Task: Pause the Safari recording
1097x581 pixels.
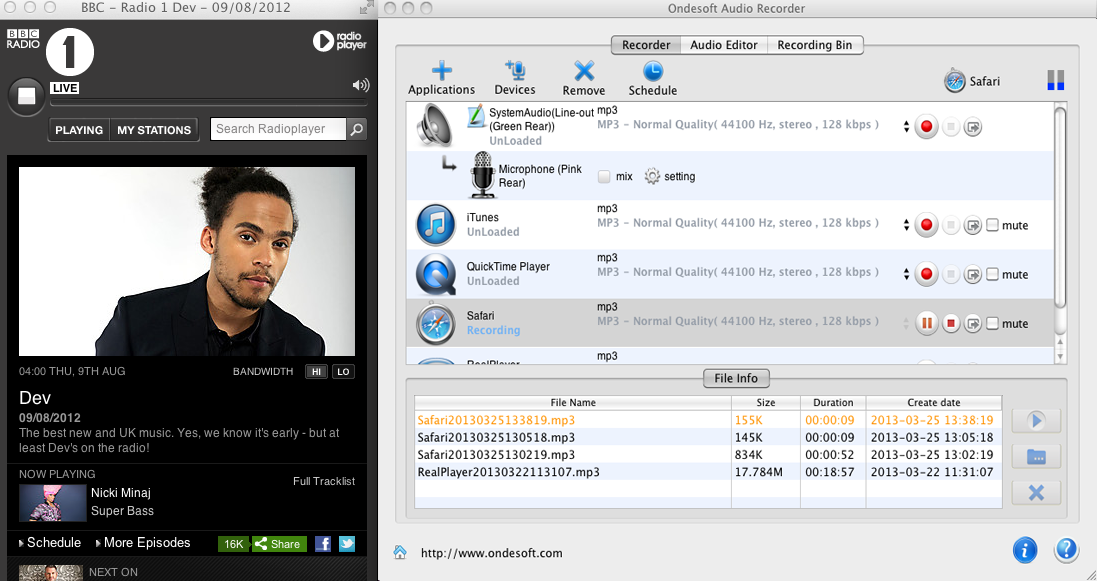Action: (926, 323)
